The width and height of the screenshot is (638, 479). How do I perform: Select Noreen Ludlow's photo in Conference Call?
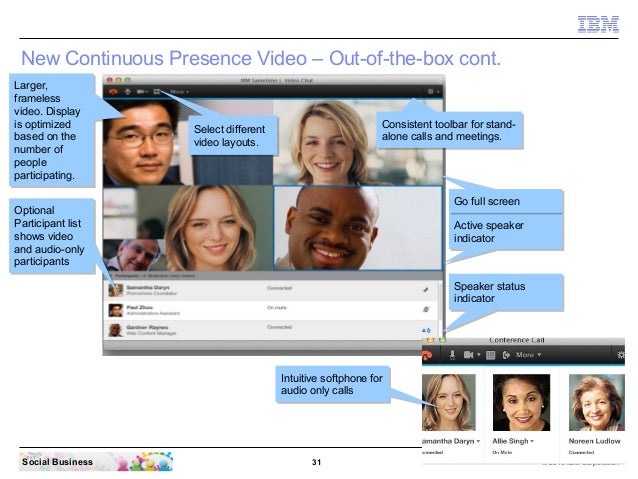[596, 402]
